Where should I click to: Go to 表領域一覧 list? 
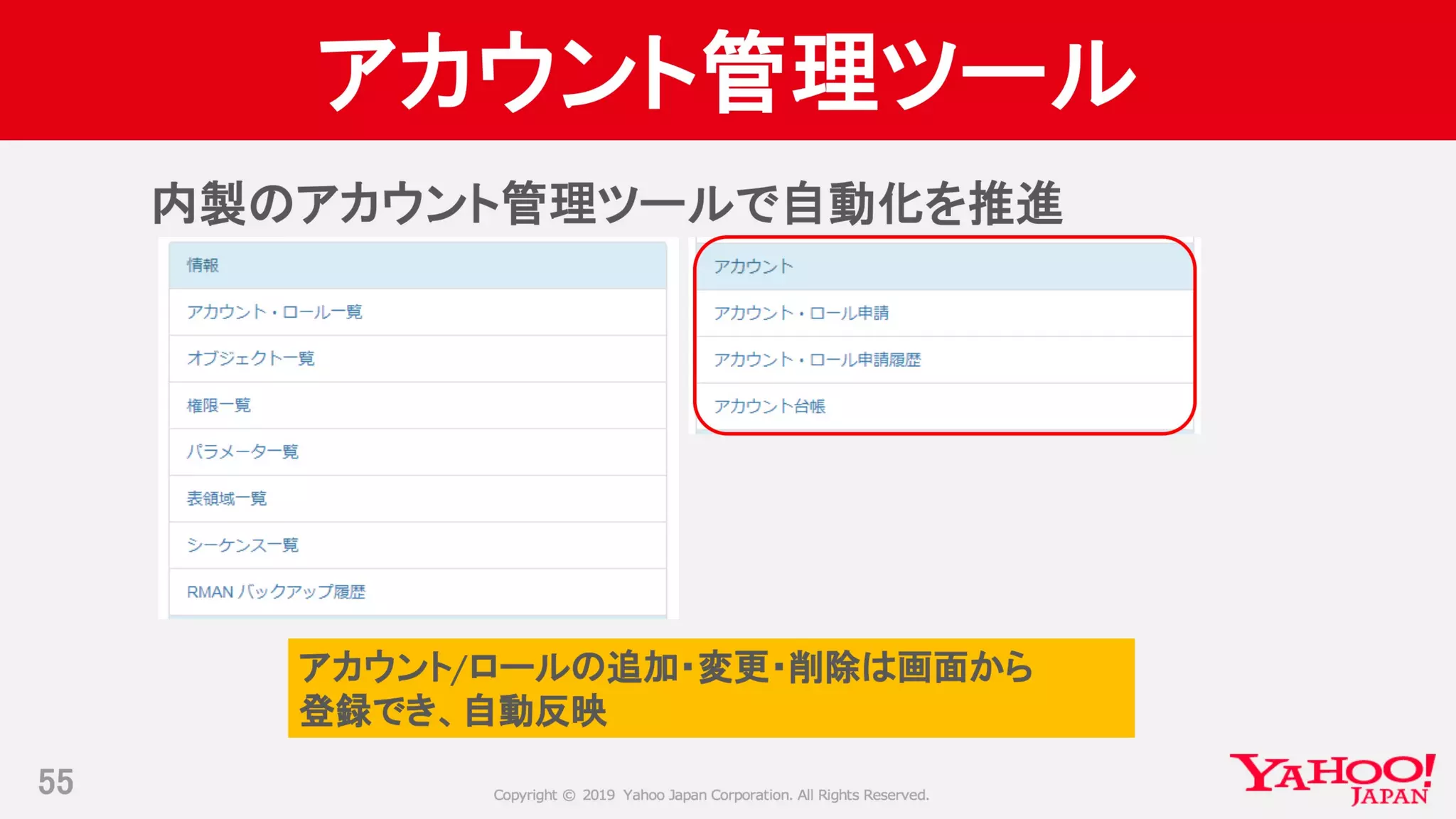pyautogui.click(x=226, y=498)
